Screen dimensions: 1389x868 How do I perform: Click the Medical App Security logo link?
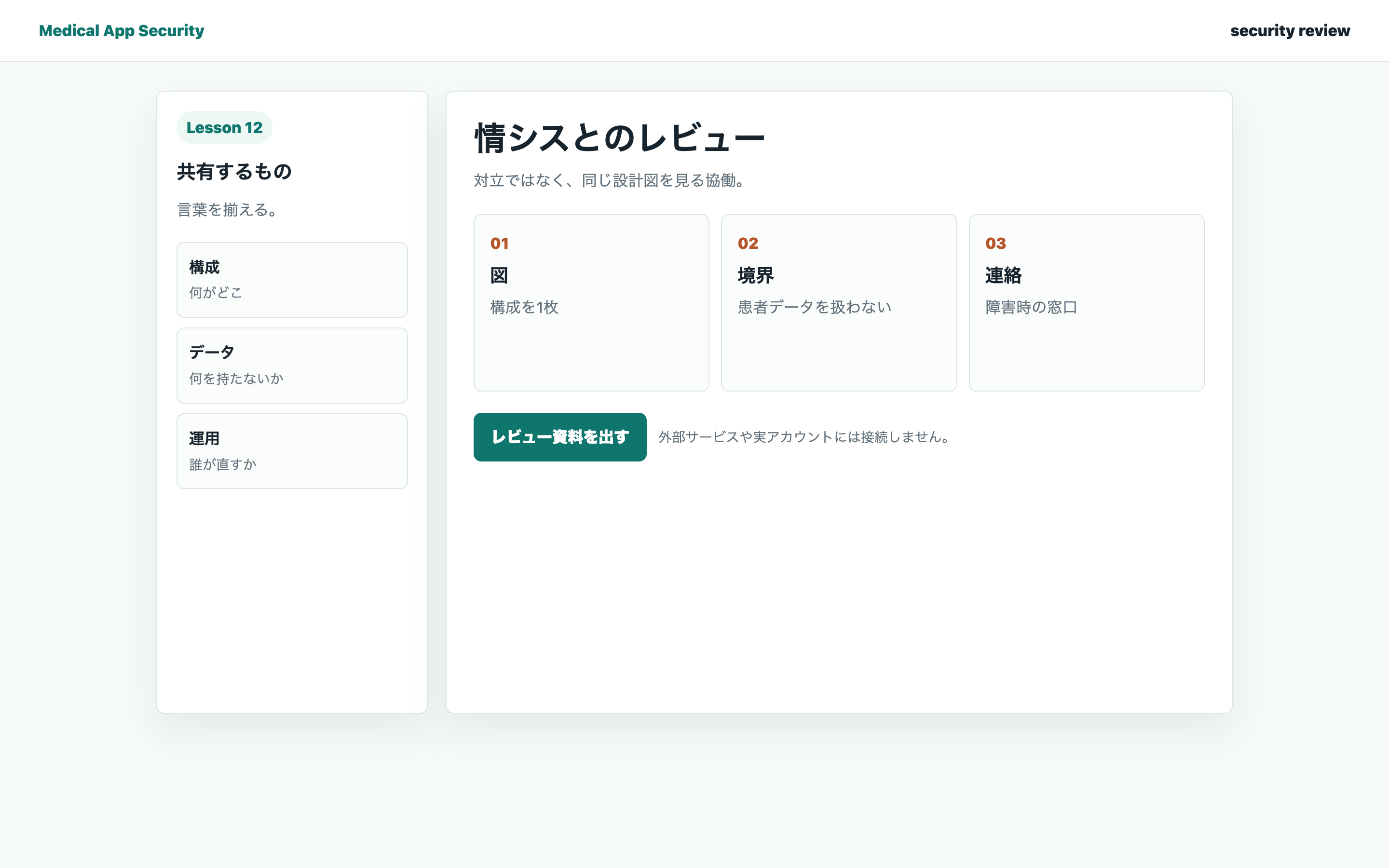tap(121, 30)
